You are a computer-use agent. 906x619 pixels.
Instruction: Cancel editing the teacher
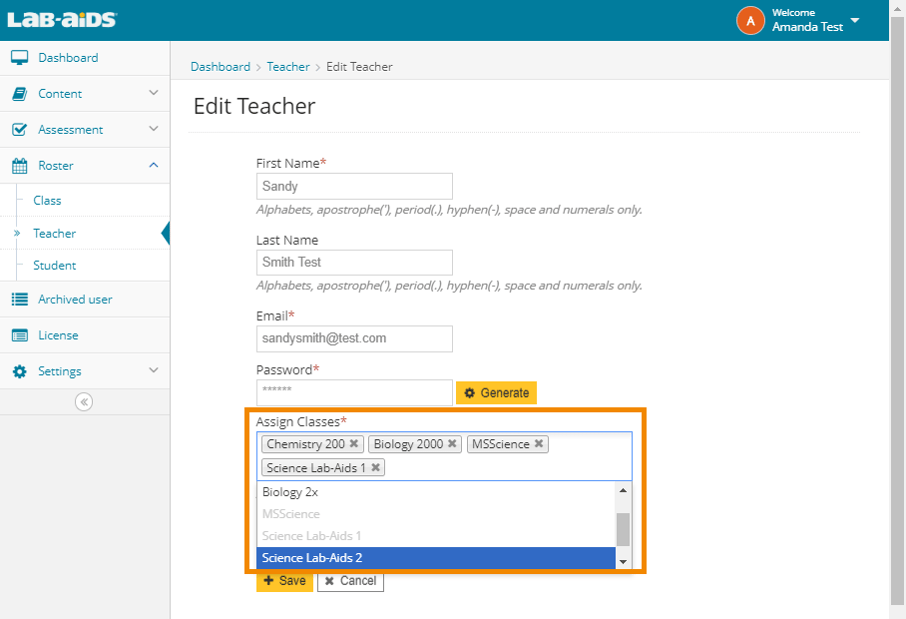(x=349, y=580)
